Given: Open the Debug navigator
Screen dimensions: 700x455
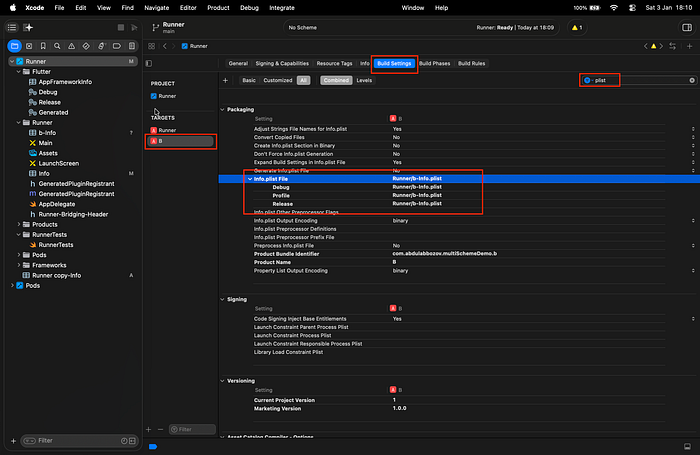Looking at the screenshot, I should (x=101, y=46).
